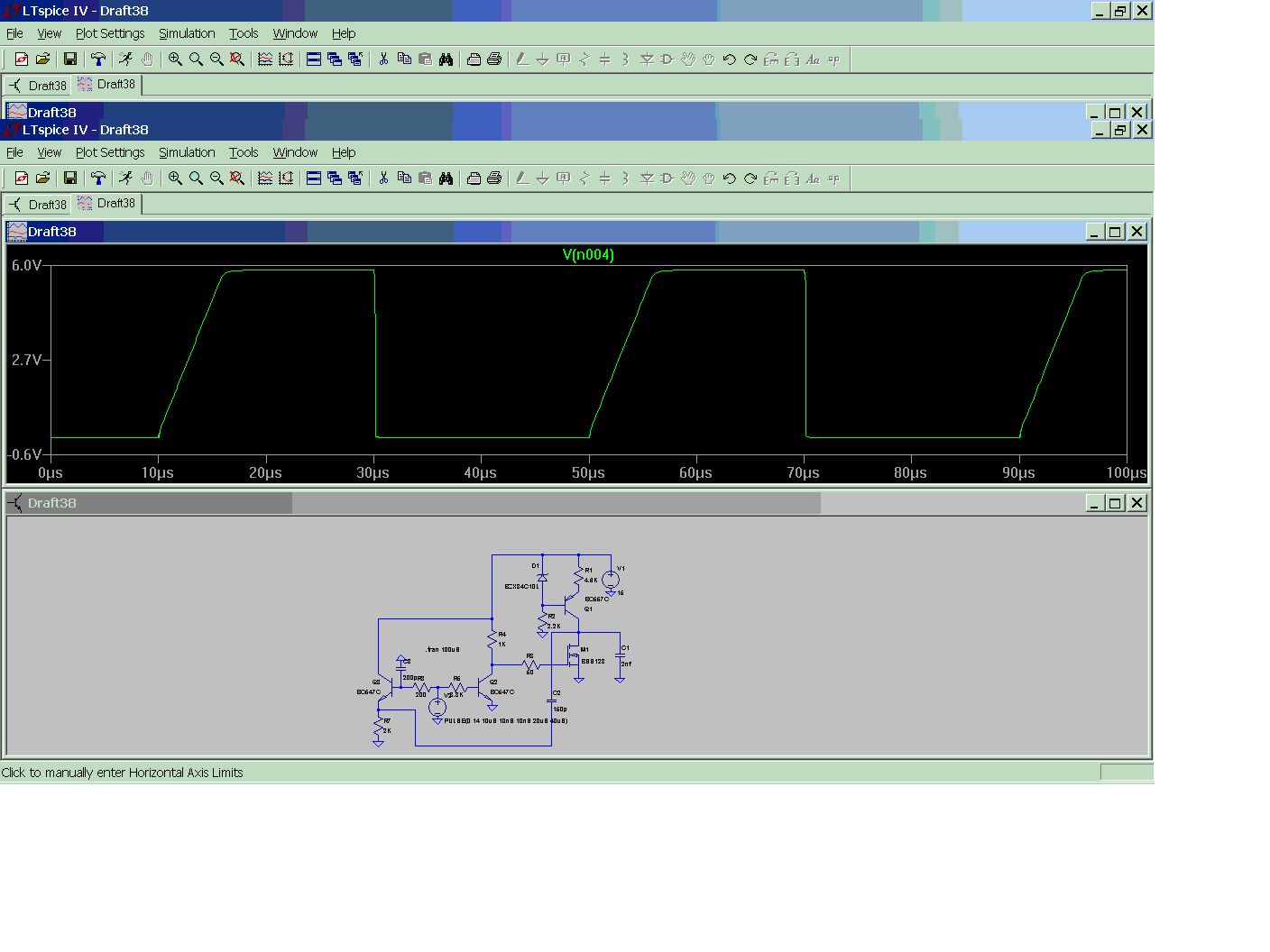Click the Open folder icon in the topmost toolbar
Image resolution: width=1270 pixels, height=952 pixels.
[42, 59]
